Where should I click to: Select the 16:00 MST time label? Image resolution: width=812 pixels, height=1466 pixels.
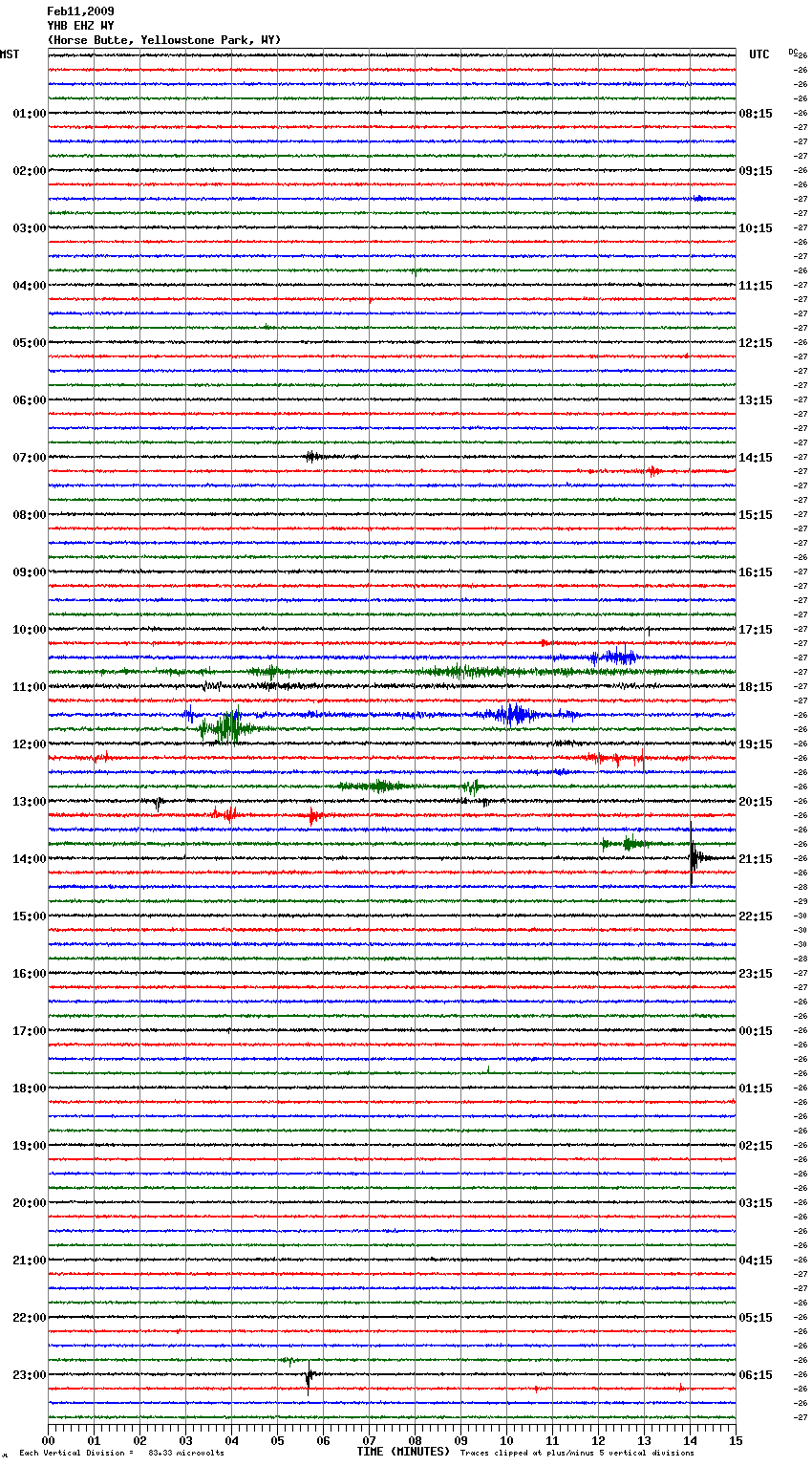point(30,974)
